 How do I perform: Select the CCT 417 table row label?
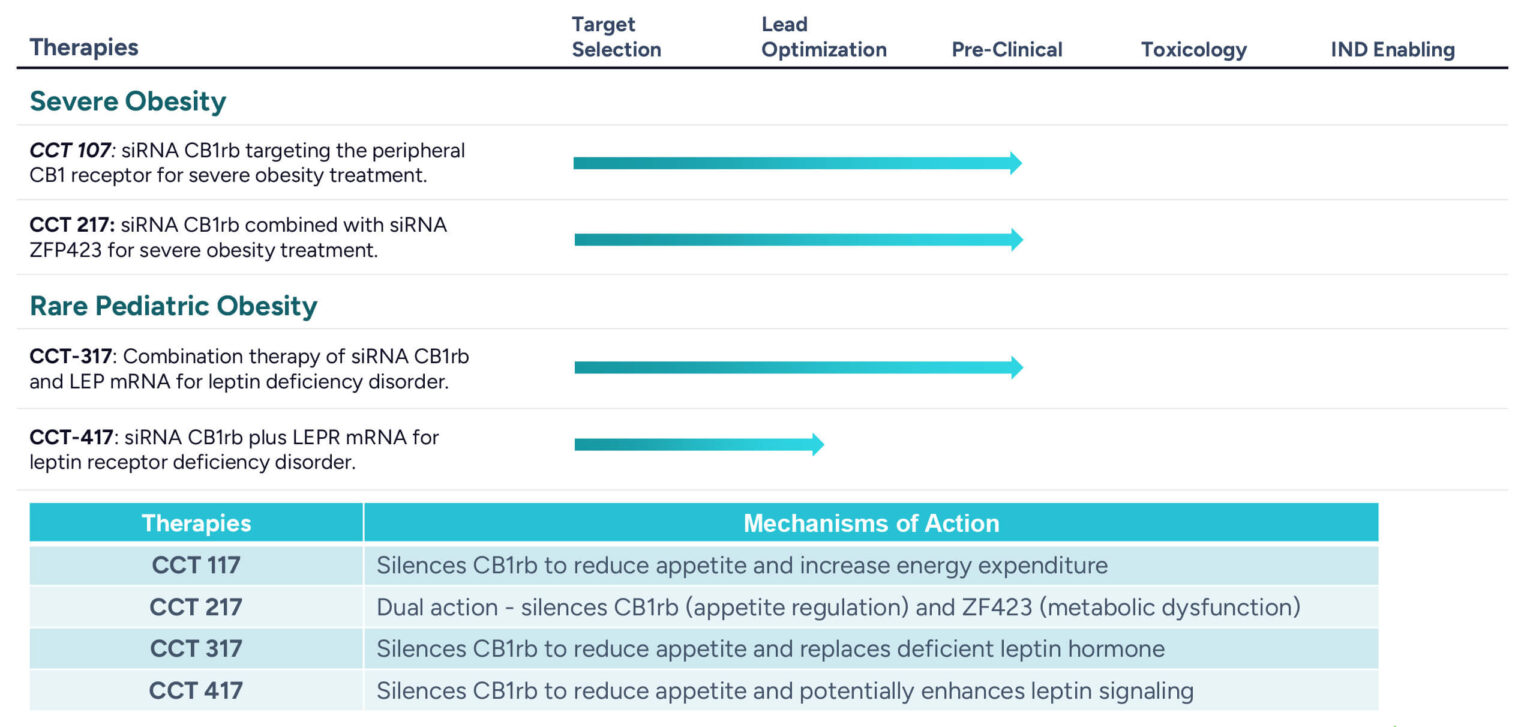tap(196, 691)
